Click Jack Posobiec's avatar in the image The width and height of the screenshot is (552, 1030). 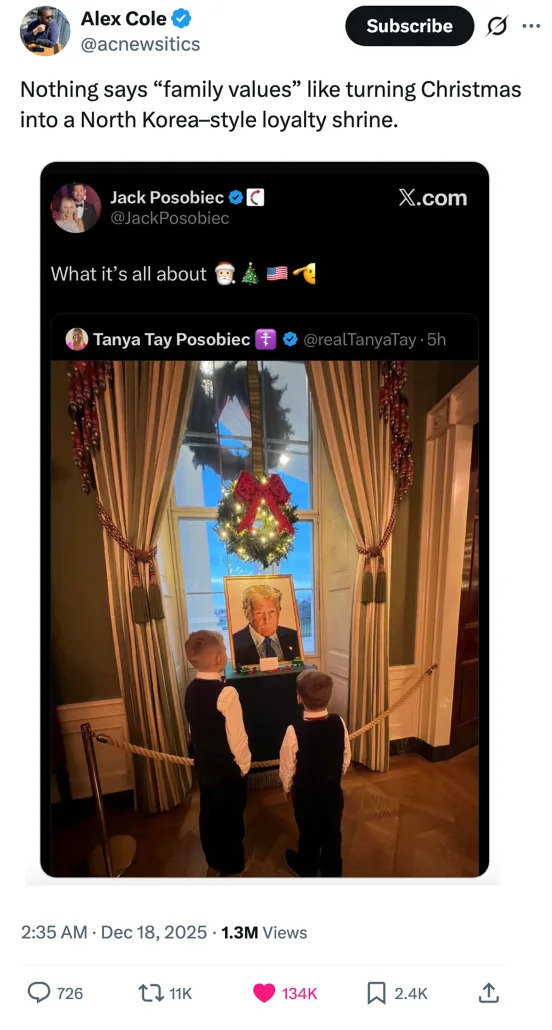(76, 208)
